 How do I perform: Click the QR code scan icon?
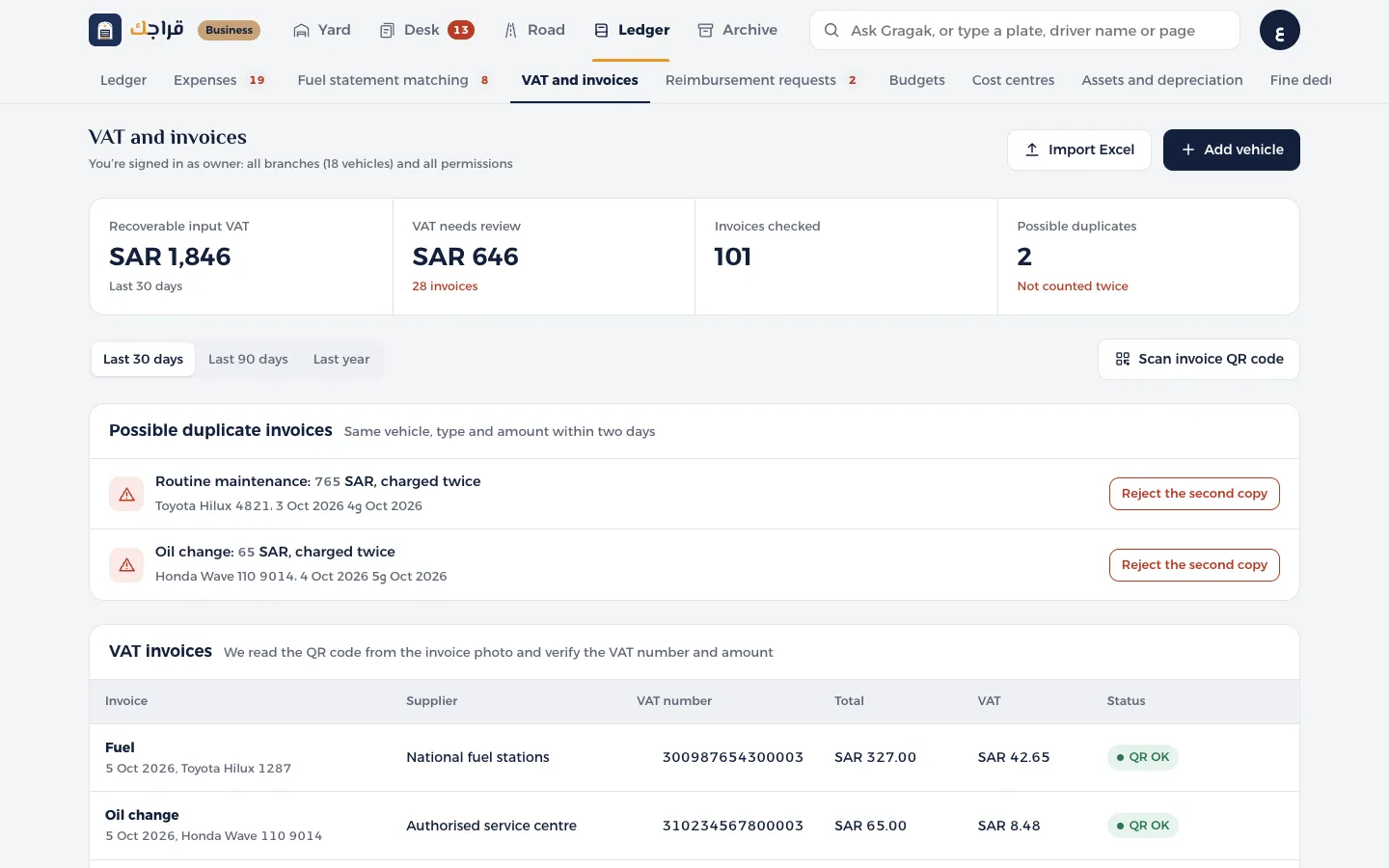[x=1123, y=359]
